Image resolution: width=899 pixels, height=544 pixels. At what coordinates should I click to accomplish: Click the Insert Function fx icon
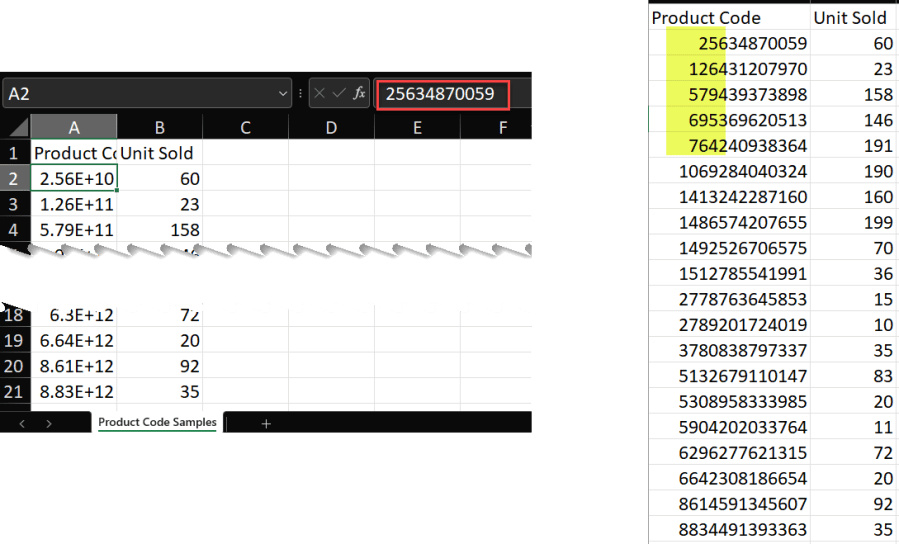[359, 94]
